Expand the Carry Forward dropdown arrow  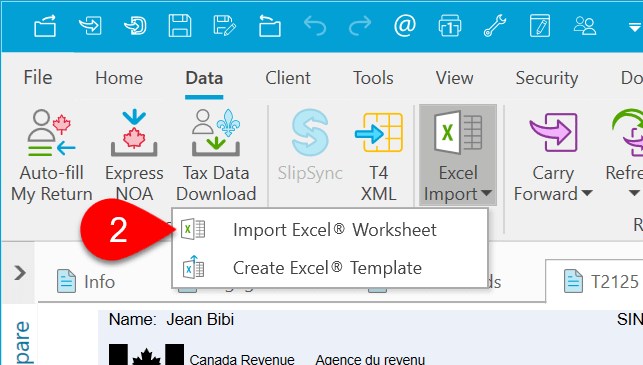pyautogui.click(x=587, y=193)
